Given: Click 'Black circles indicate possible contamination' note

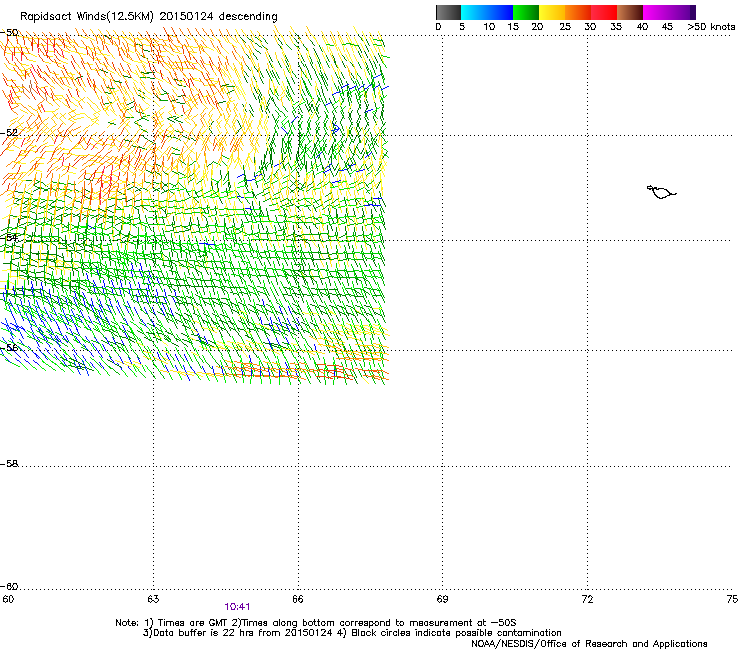Looking at the screenshot, I should click(x=456, y=633).
